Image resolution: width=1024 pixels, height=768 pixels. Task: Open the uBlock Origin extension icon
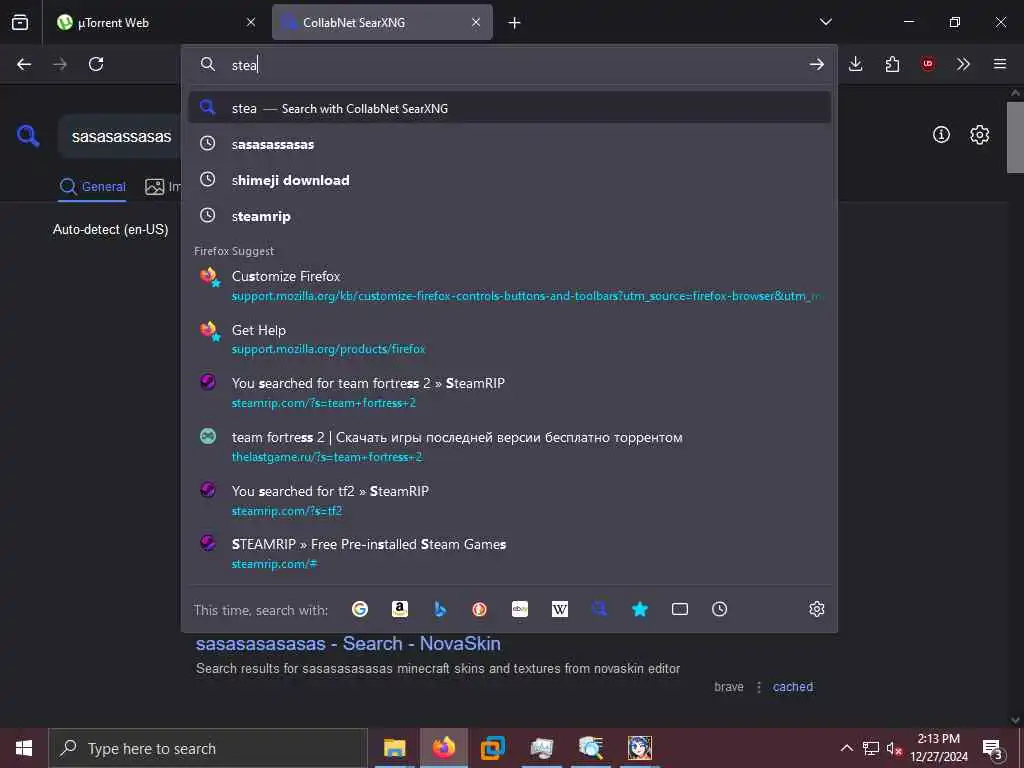pyautogui.click(x=927, y=64)
